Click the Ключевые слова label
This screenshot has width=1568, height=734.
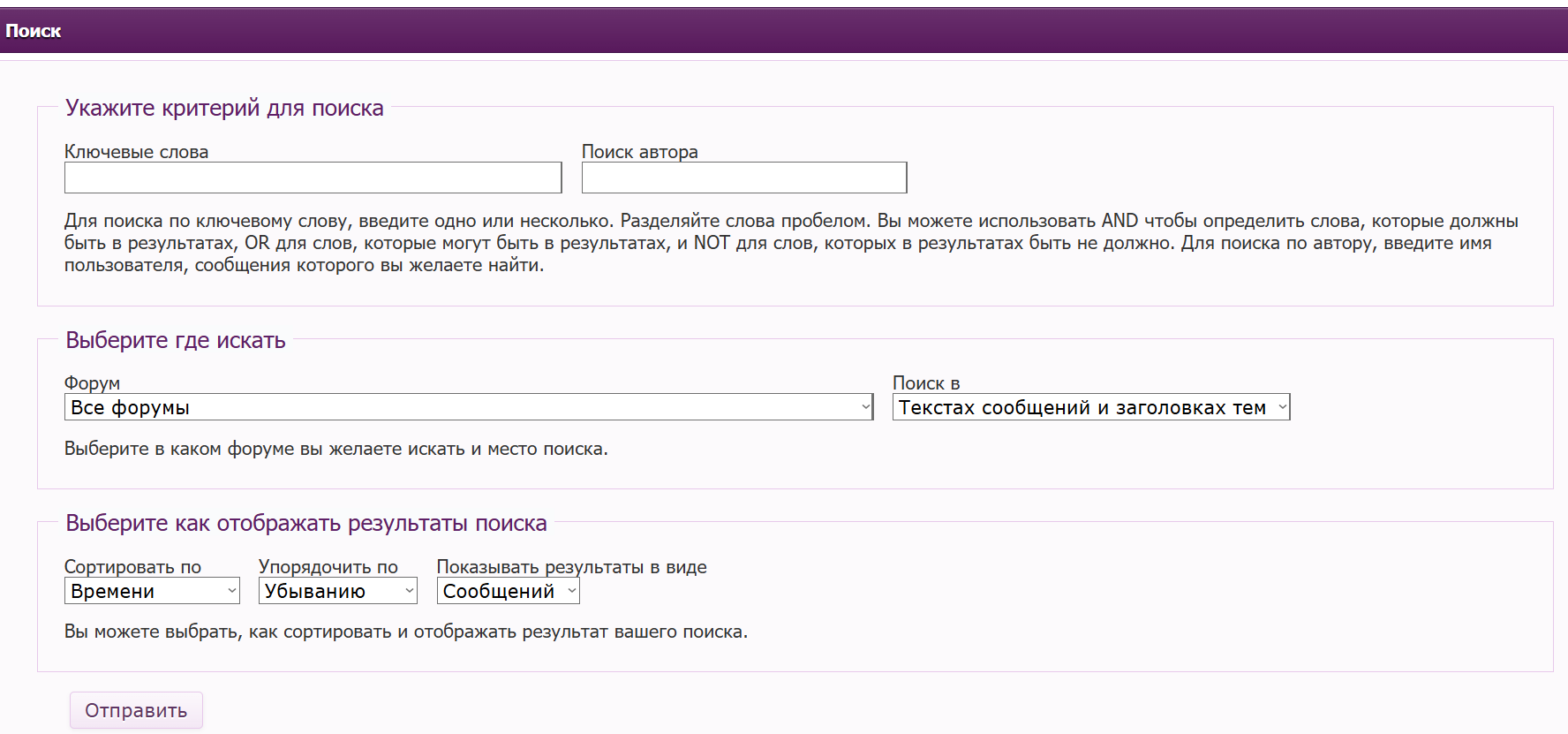coord(136,152)
